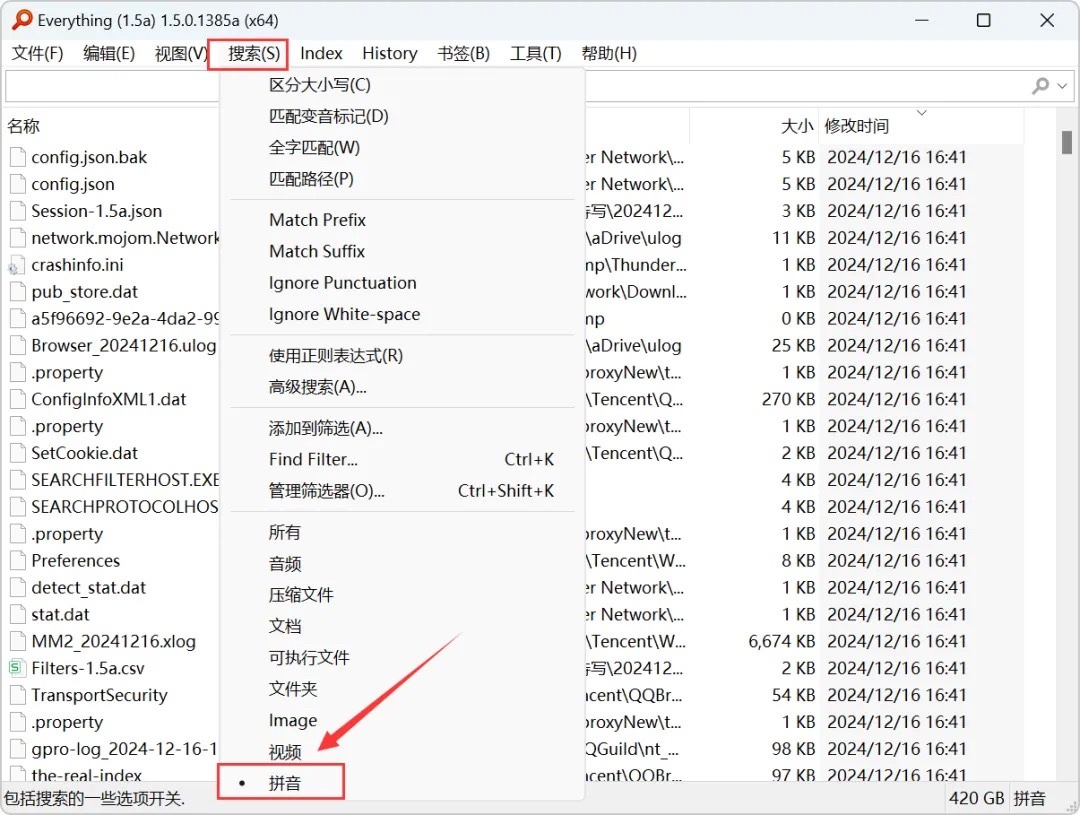The width and height of the screenshot is (1080, 815).
Task: Toggle 使用正则表达式(R) option
Action: pyautogui.click(x=403, y=355)
